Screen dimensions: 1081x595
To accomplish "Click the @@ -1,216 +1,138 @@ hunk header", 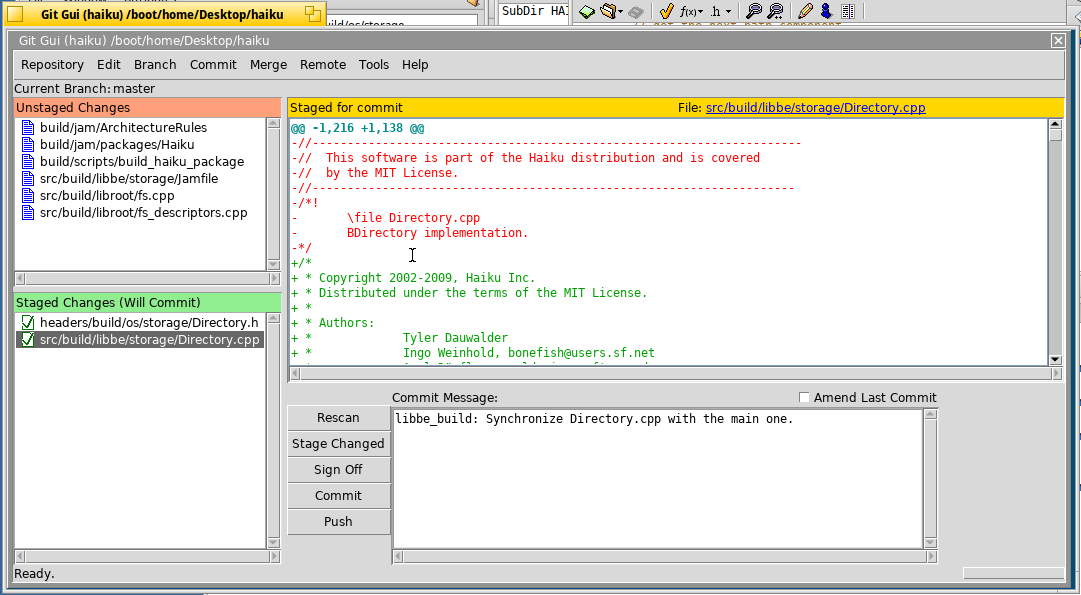I will 357,128.
